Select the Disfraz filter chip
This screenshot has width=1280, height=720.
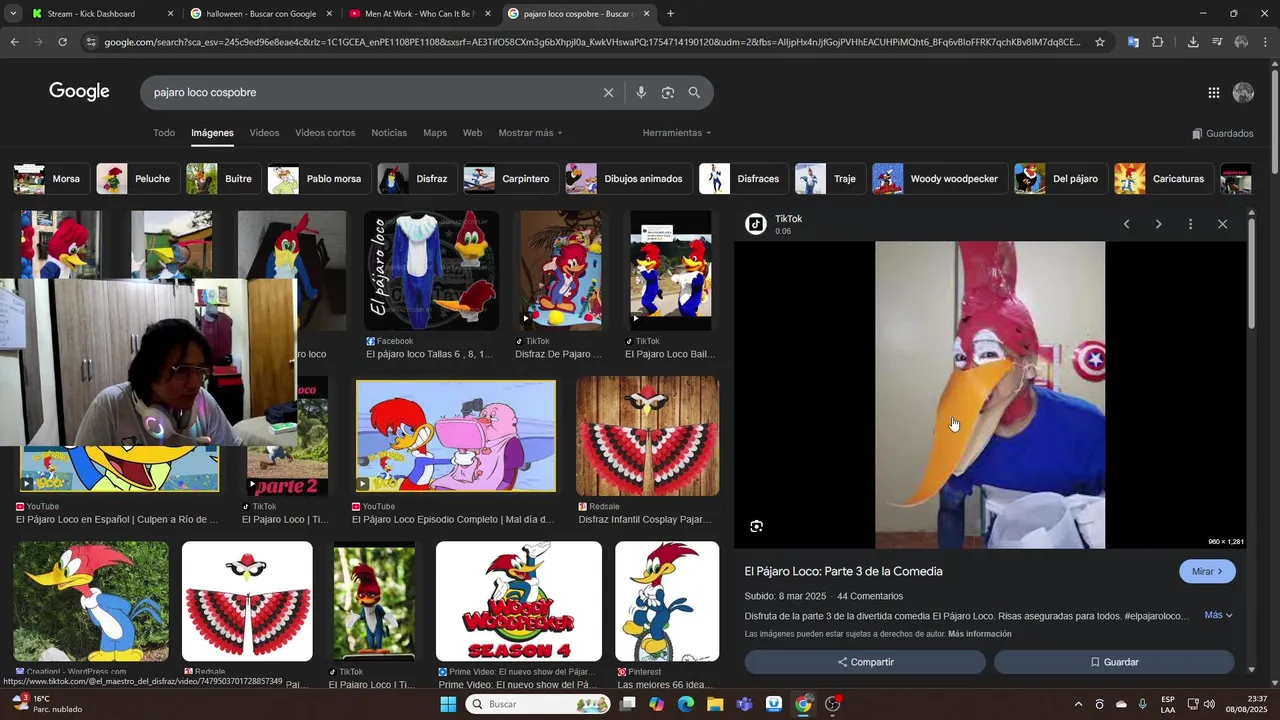tap(417, 179)
